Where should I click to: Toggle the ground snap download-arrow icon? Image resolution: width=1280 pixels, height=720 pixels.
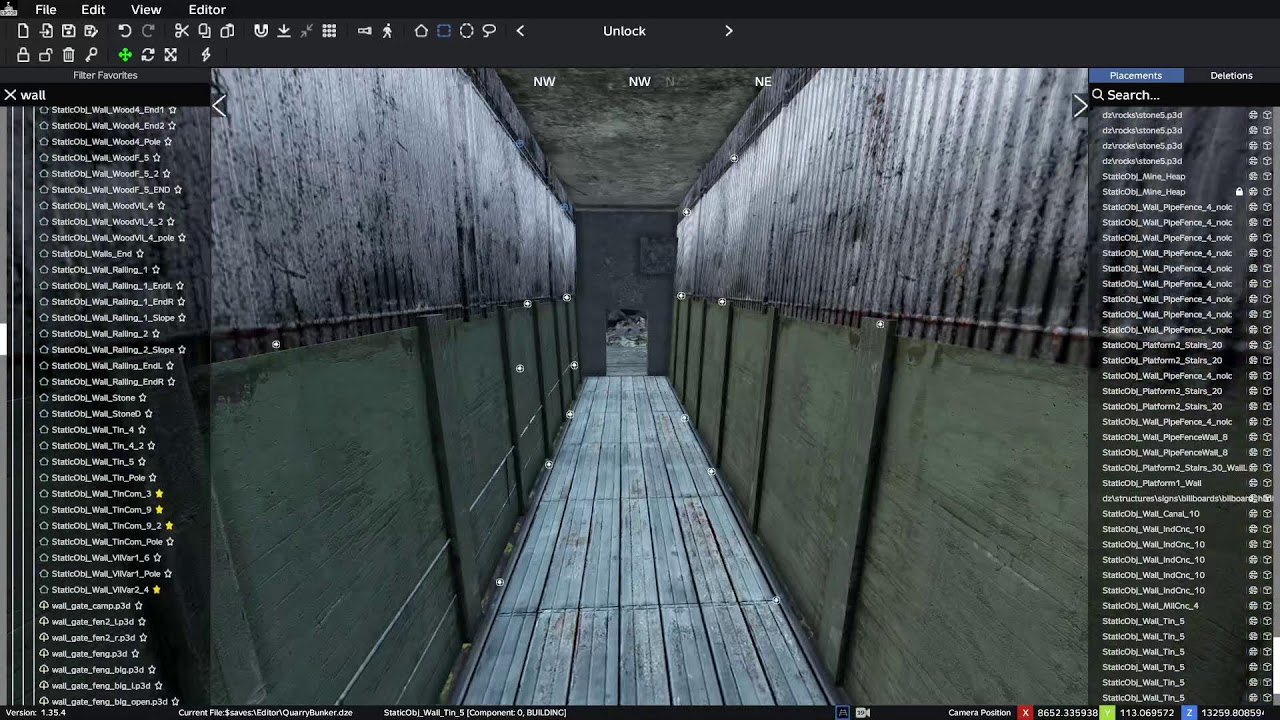[x=284, y=31]
